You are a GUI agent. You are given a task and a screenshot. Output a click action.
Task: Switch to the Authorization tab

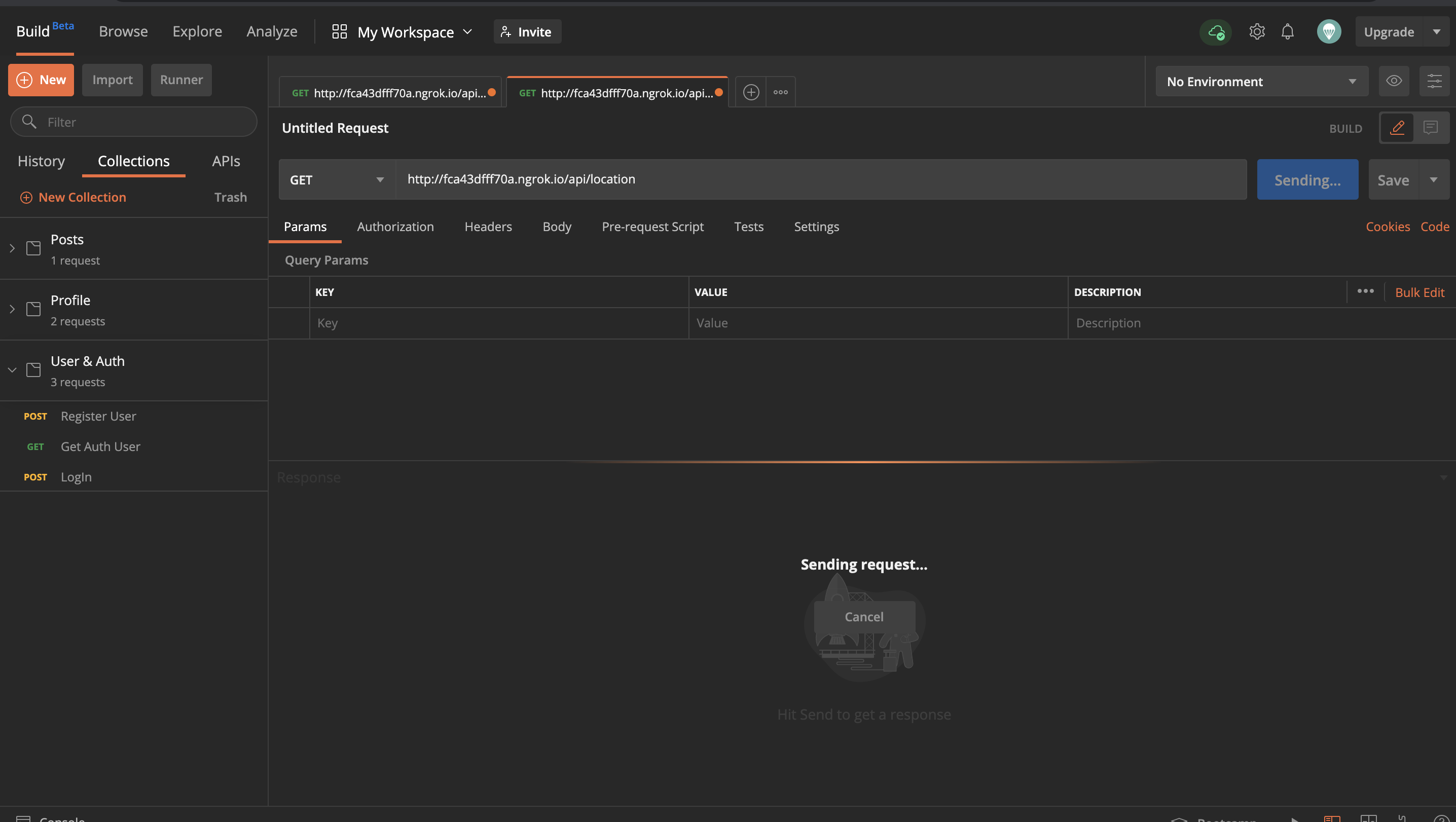(x=394, y=227)
